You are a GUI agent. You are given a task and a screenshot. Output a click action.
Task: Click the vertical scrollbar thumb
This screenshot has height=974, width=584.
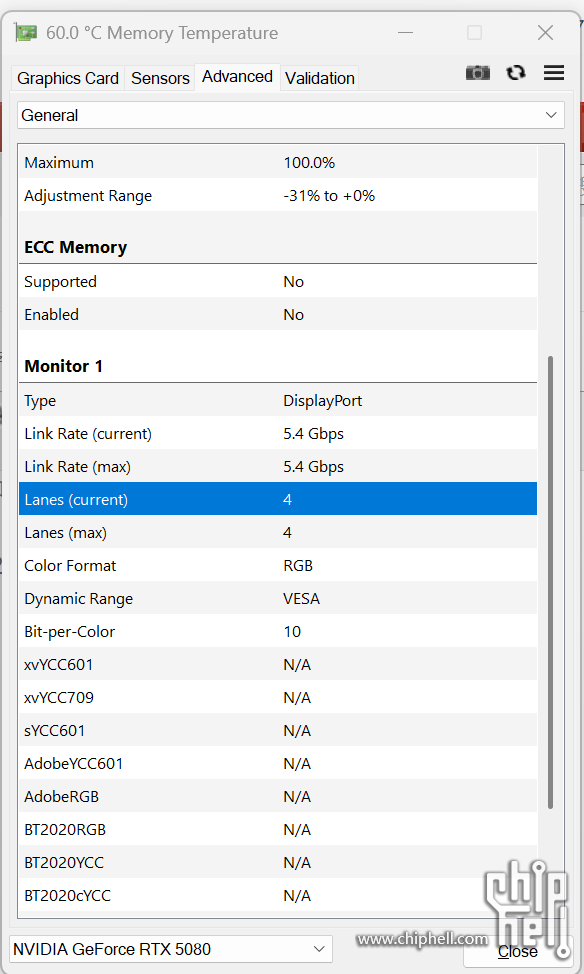tap(550, 582)
